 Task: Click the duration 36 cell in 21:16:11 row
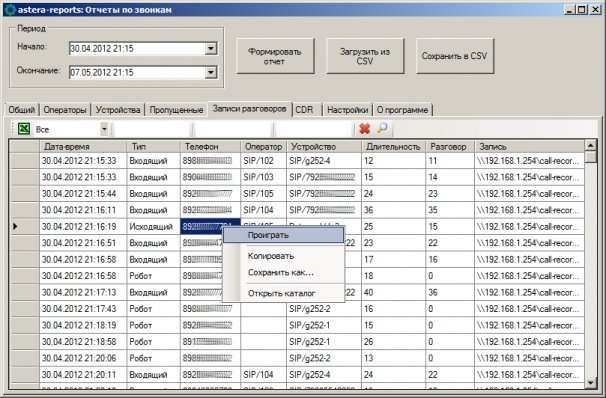click(393, 210)
